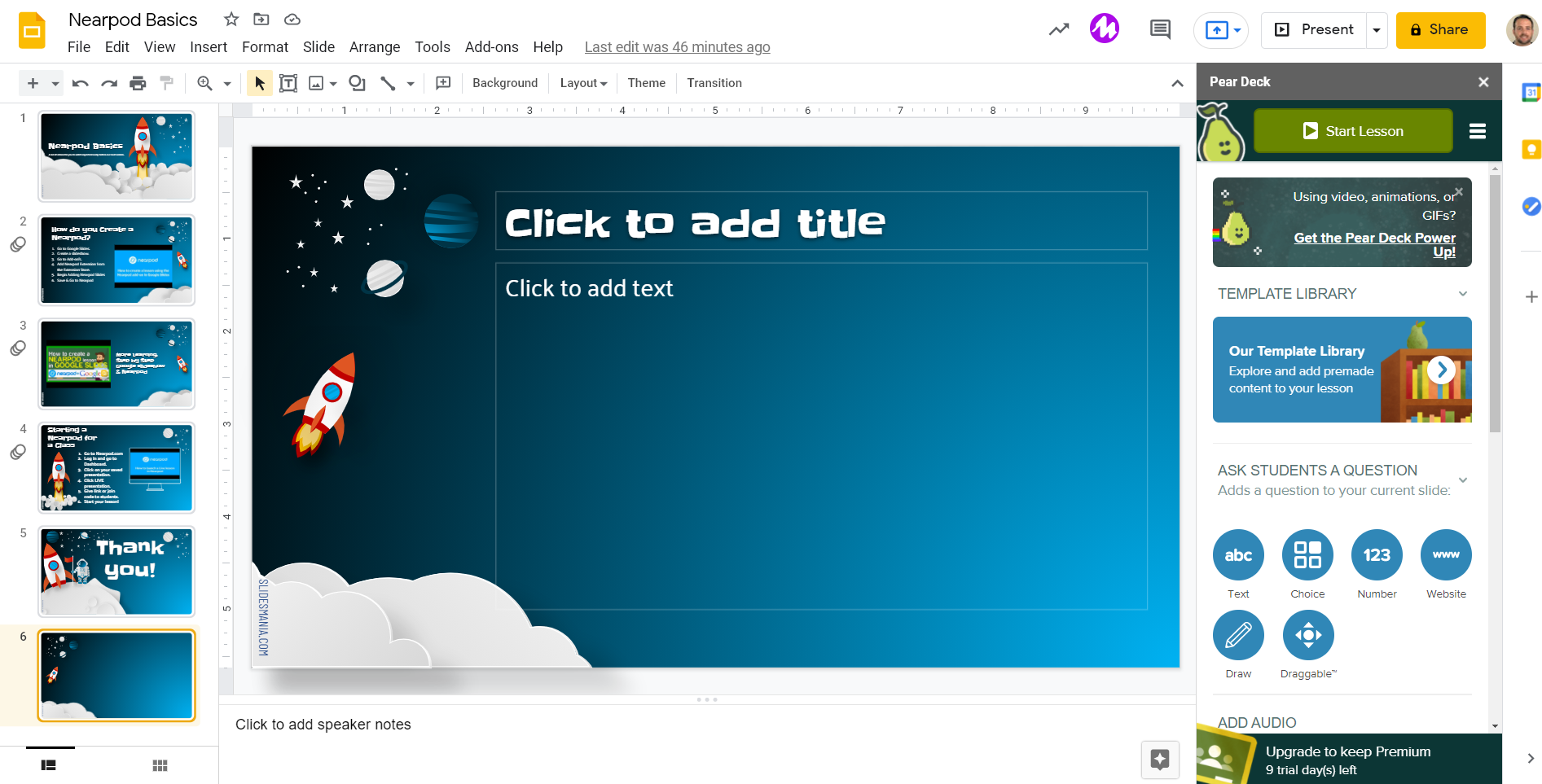1542x784 pixels.
Task: Move presentation using the folder icon
Action: pos(261,20)
